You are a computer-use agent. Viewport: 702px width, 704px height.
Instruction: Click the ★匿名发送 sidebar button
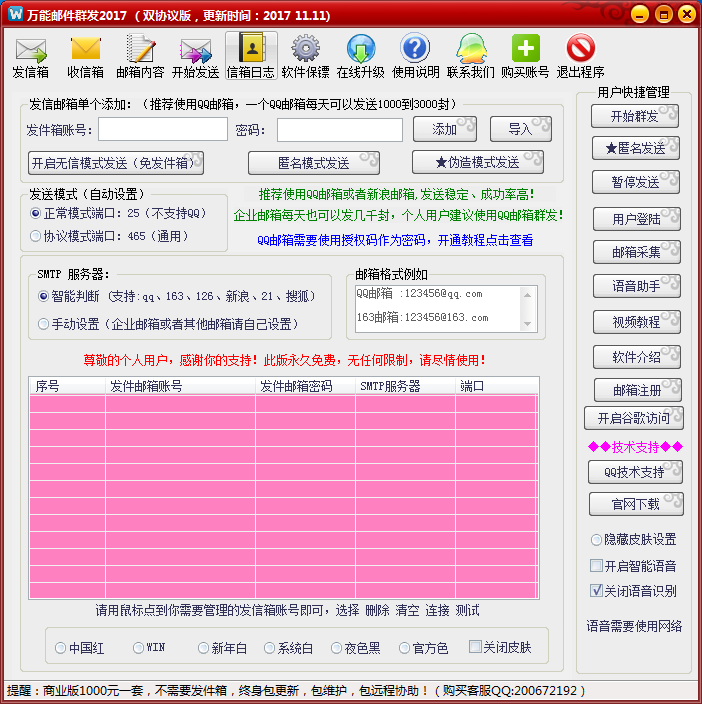(x=636, y=148)
